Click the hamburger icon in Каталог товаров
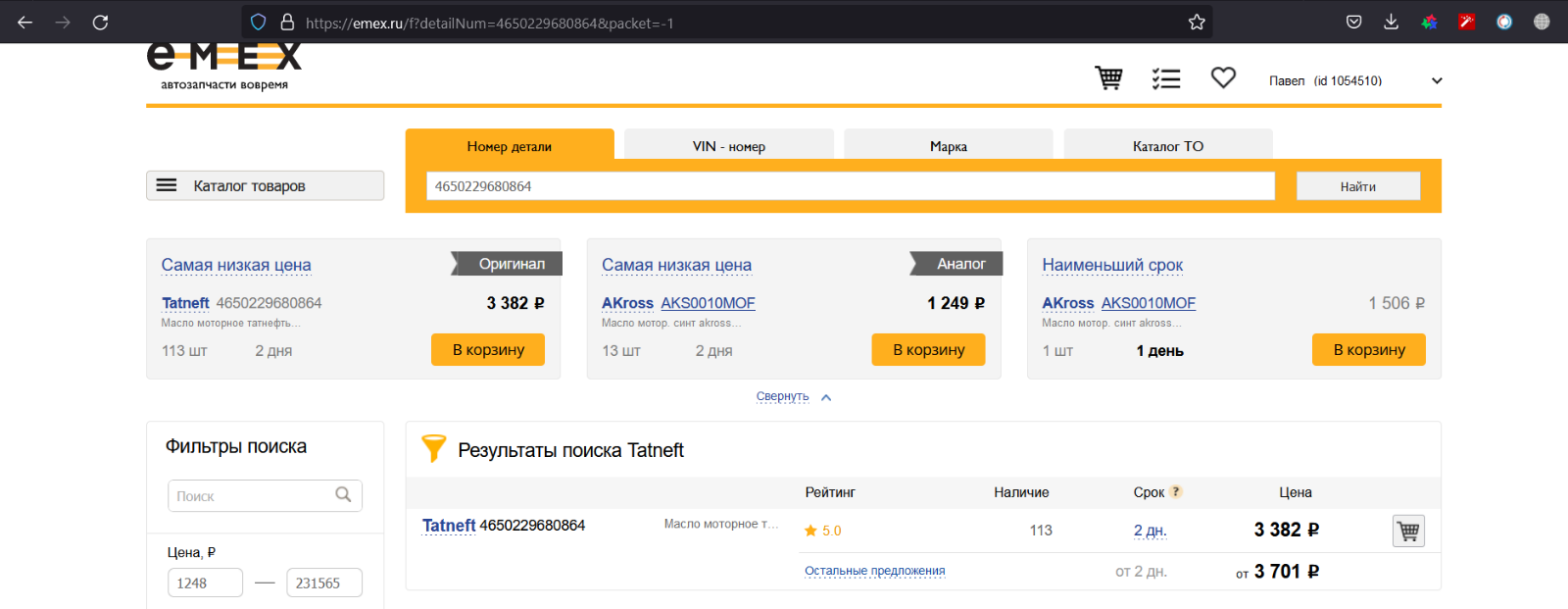This screenshot has width=1568, height=609. pos(167,185)
